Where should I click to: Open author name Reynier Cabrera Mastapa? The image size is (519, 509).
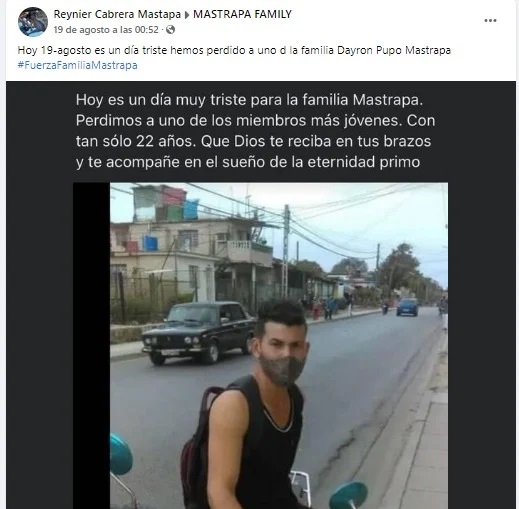pos(117,14)
